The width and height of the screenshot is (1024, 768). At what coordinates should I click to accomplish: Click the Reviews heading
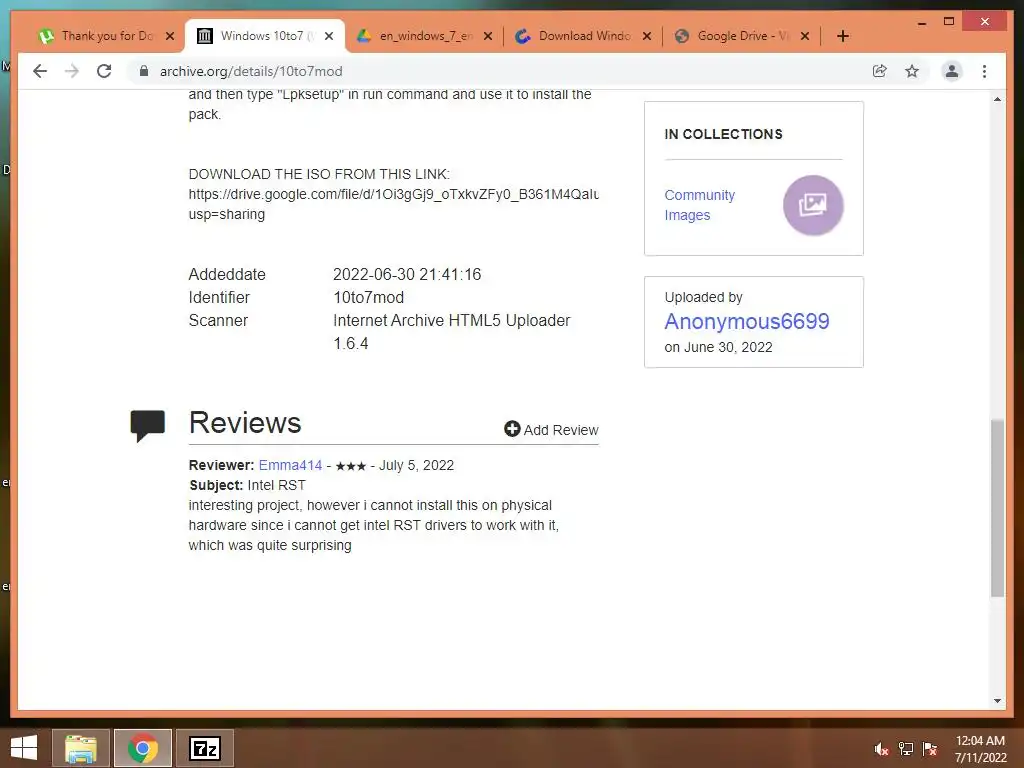click(245, 423)
